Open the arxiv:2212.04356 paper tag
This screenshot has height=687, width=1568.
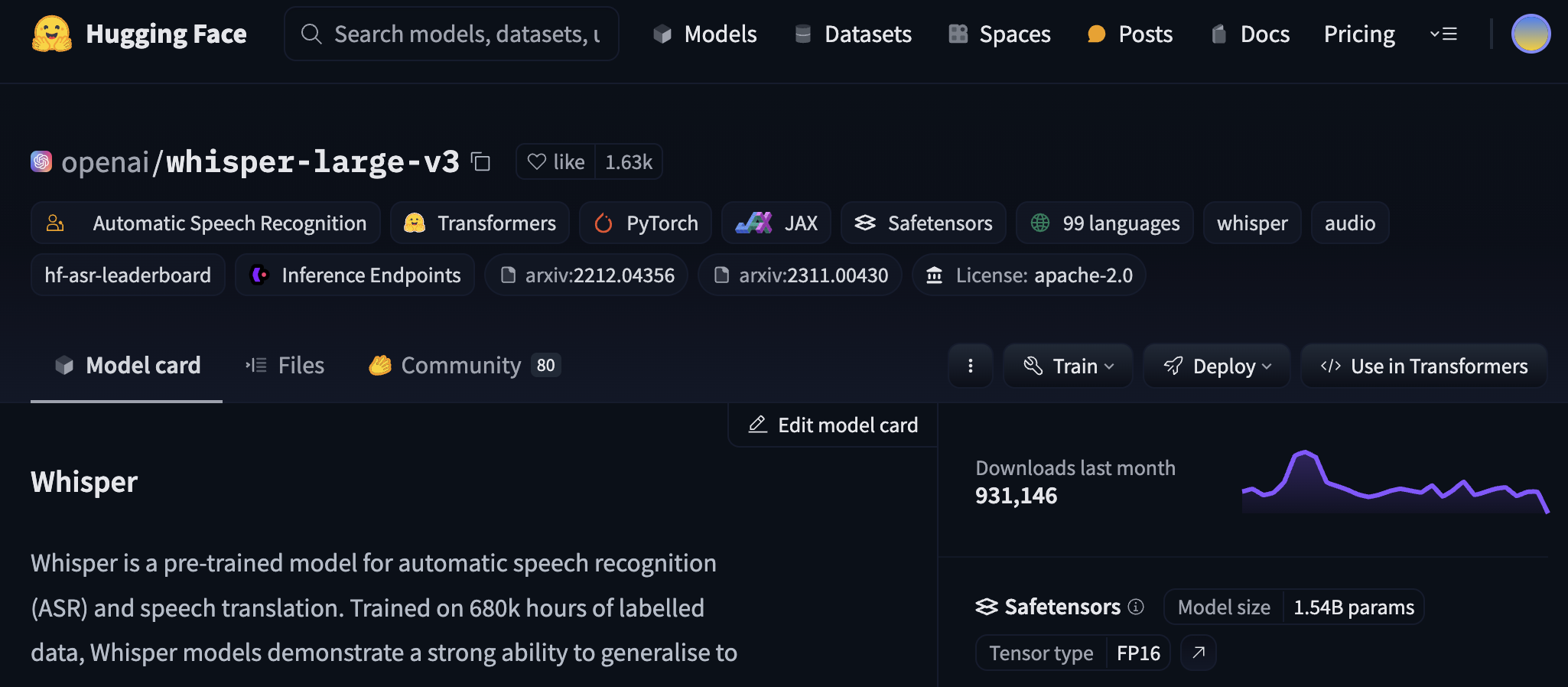click(586, 275)
